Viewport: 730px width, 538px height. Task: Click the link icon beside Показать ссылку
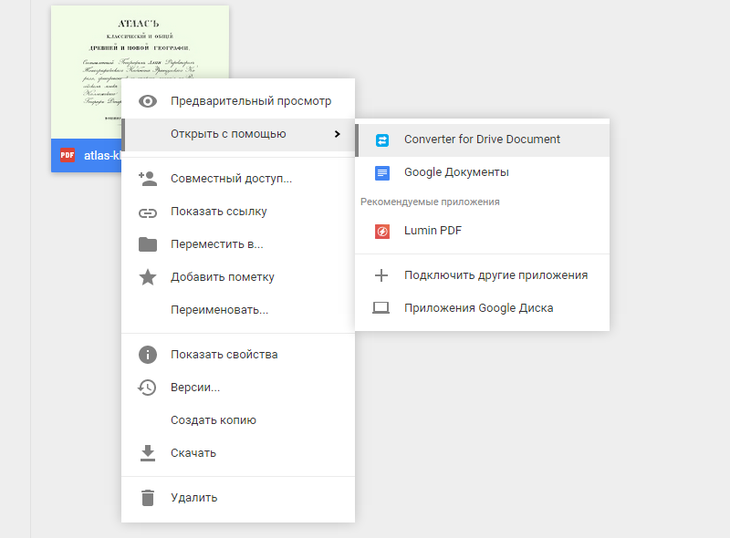point(148,212)
